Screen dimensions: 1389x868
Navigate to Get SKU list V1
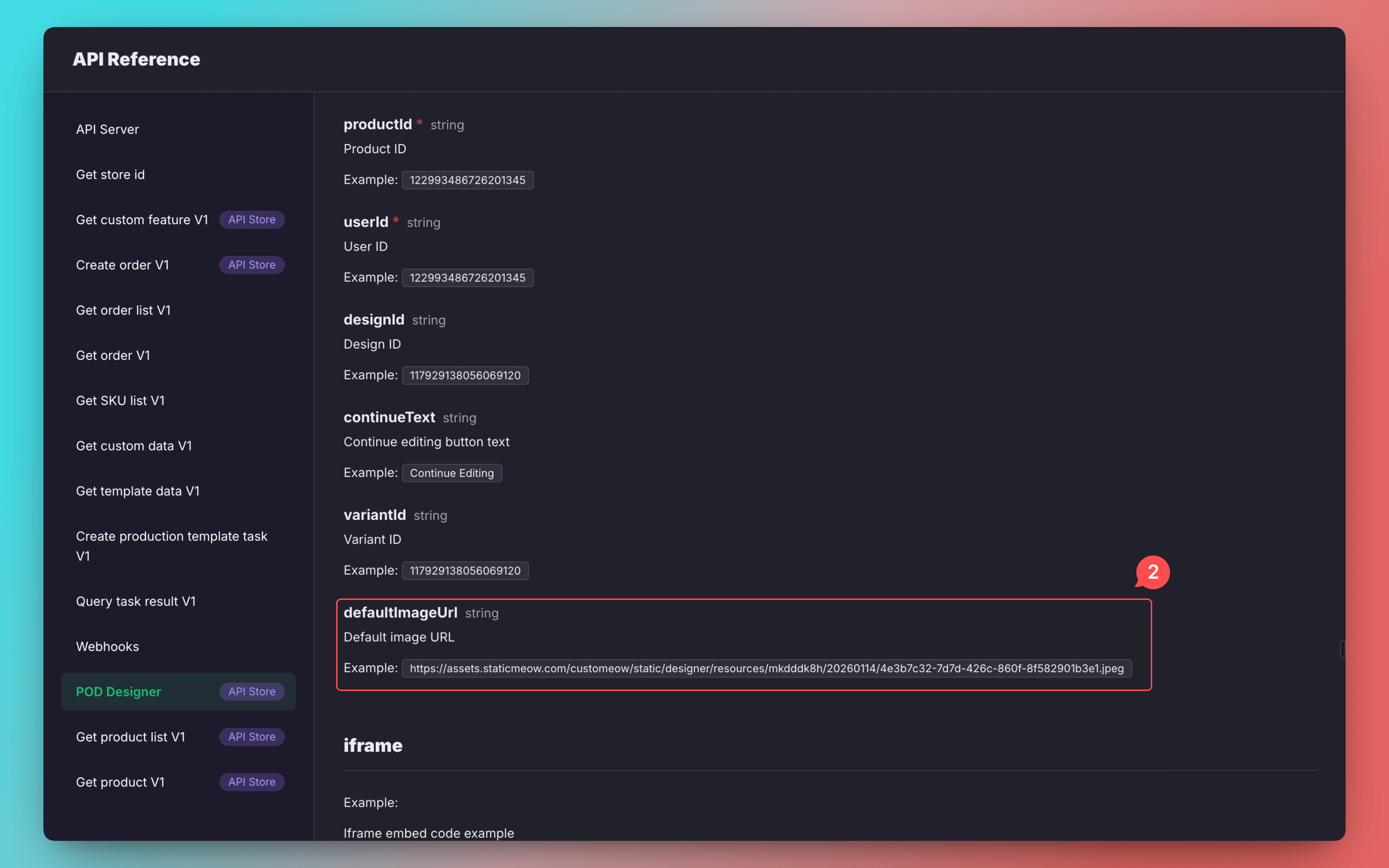[x=120, y=401]
